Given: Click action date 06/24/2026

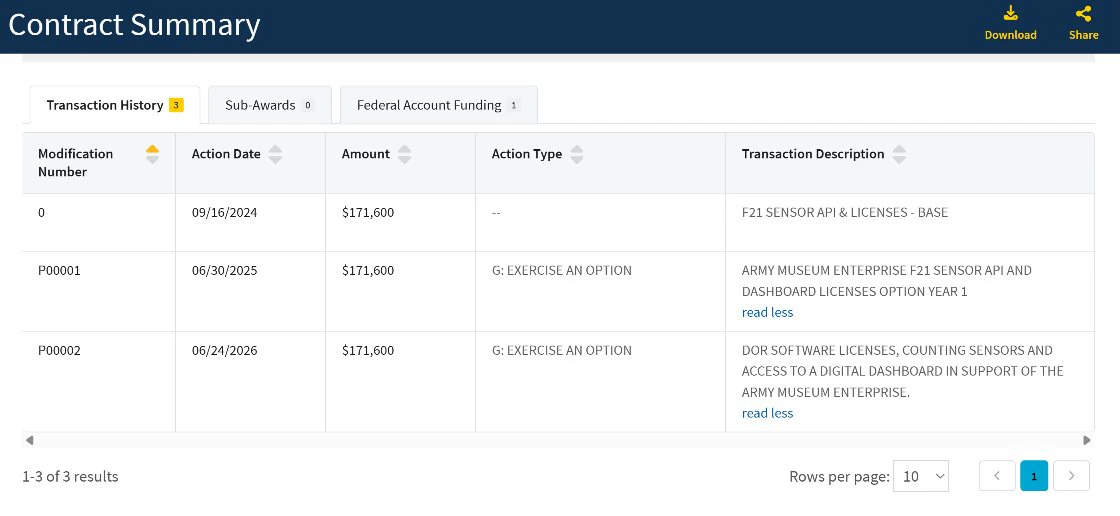Looking at the screenshot, I should click(x=224, y=351).
